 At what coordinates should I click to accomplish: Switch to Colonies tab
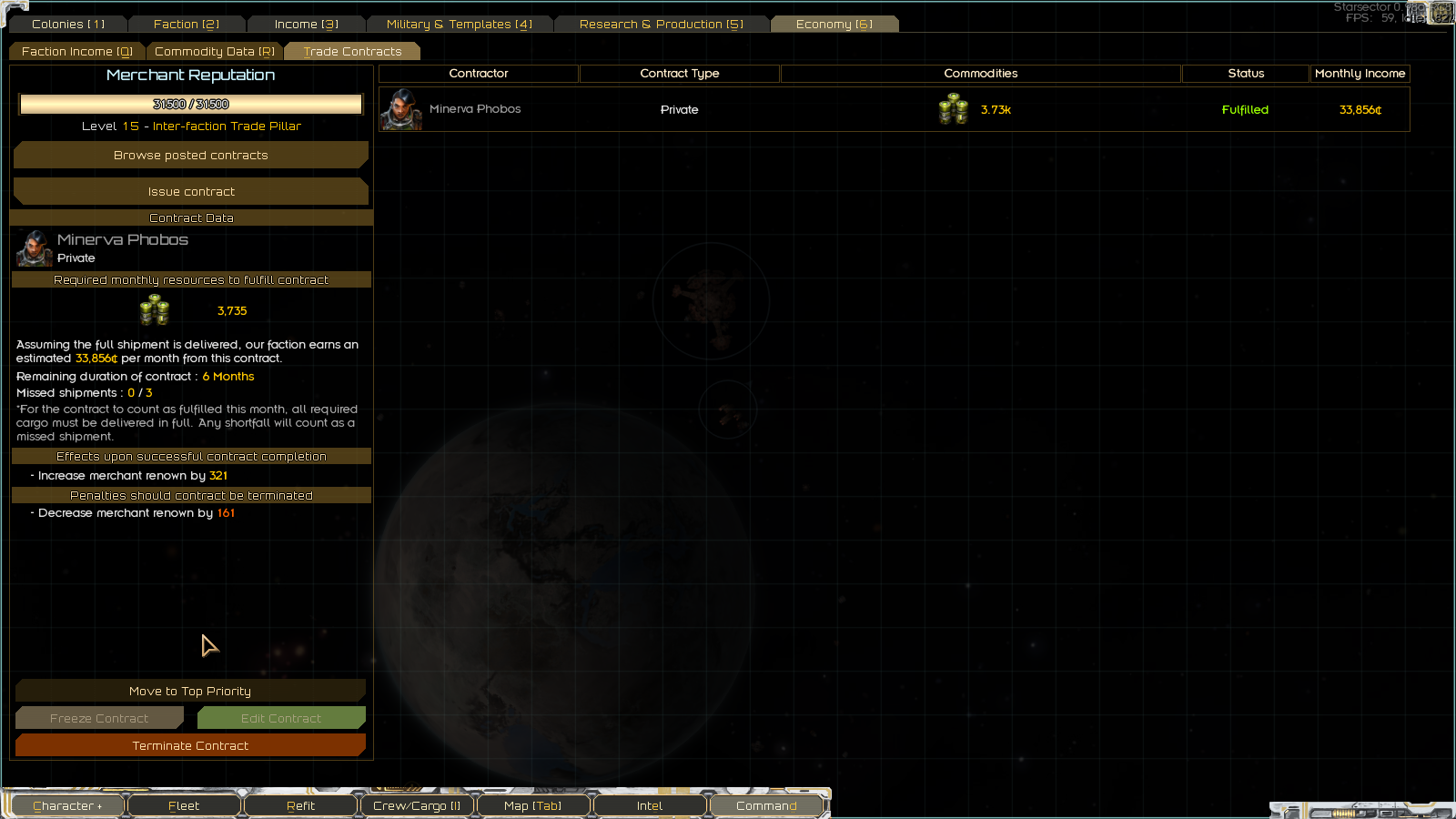68,25
